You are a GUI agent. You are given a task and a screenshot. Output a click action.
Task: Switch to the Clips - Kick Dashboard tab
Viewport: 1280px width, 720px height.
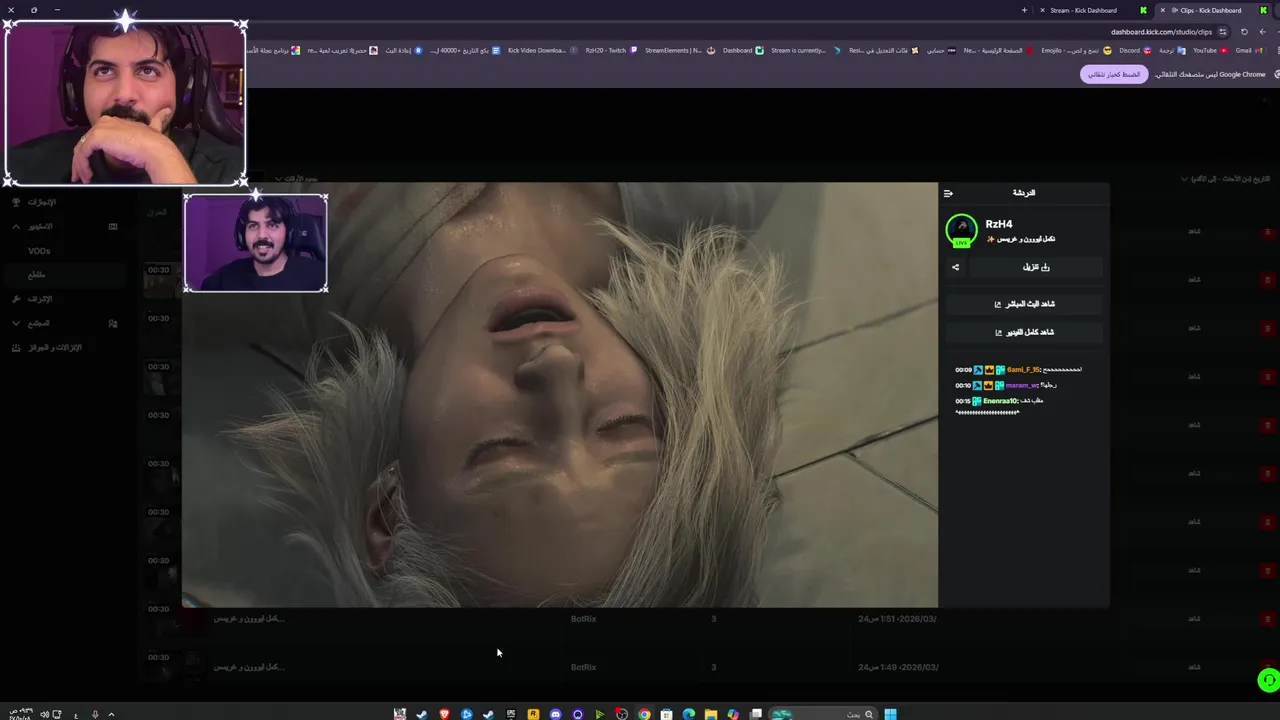tap(1210, 10)
